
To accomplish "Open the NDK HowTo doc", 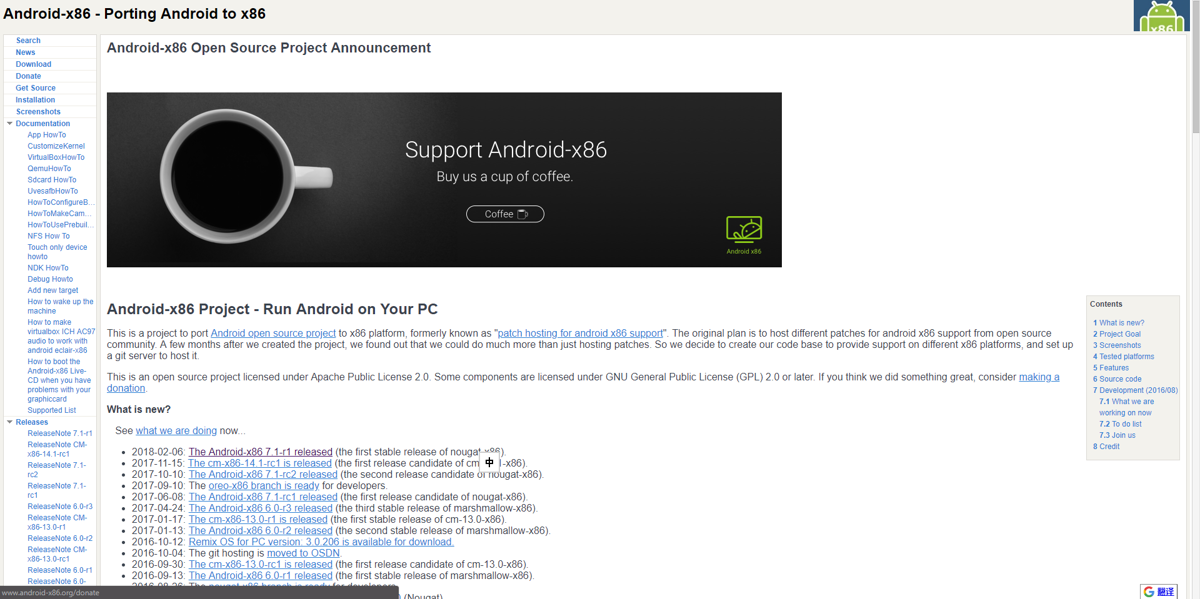I will click(x=48, y=268).
